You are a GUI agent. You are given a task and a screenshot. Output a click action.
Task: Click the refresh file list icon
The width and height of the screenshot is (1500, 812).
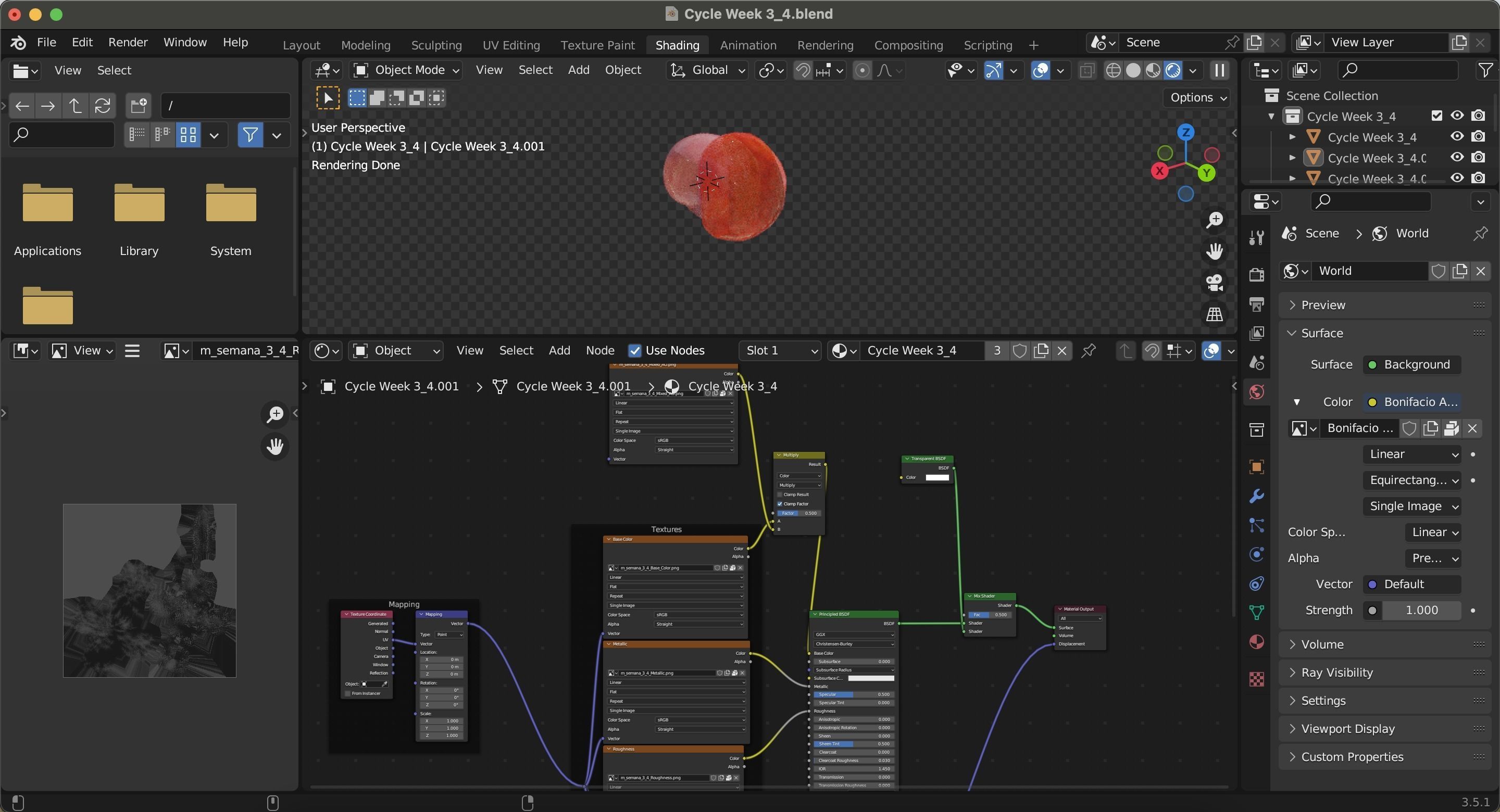[103, 105]
